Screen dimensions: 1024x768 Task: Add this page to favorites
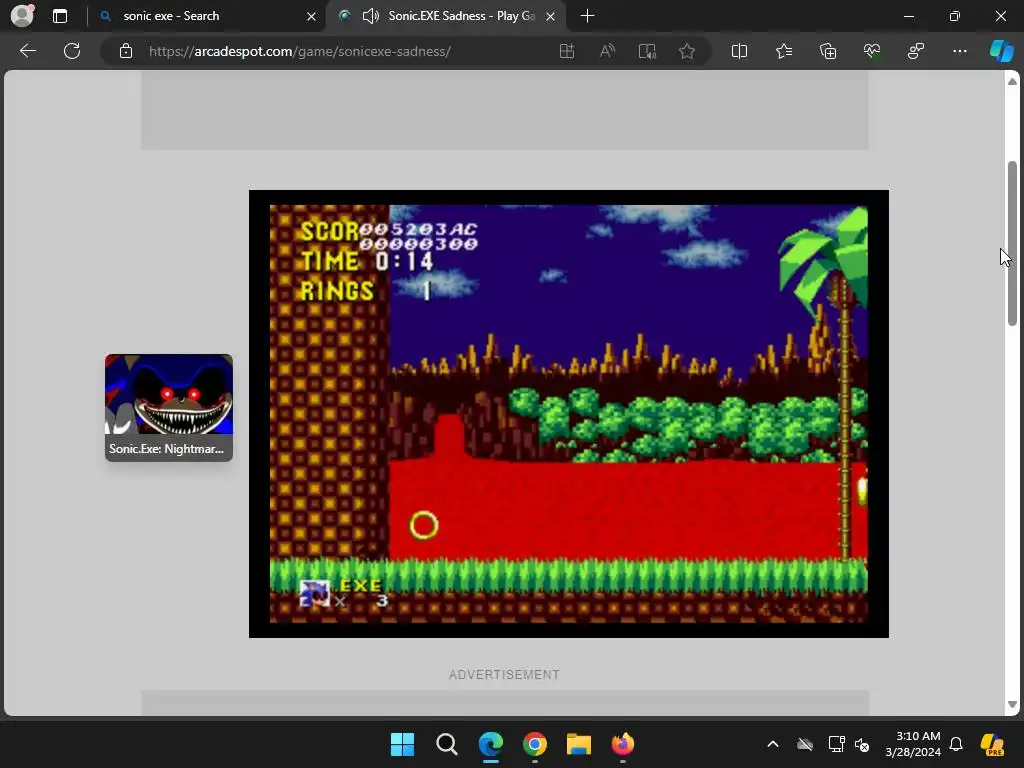click(x=686, y=51)
